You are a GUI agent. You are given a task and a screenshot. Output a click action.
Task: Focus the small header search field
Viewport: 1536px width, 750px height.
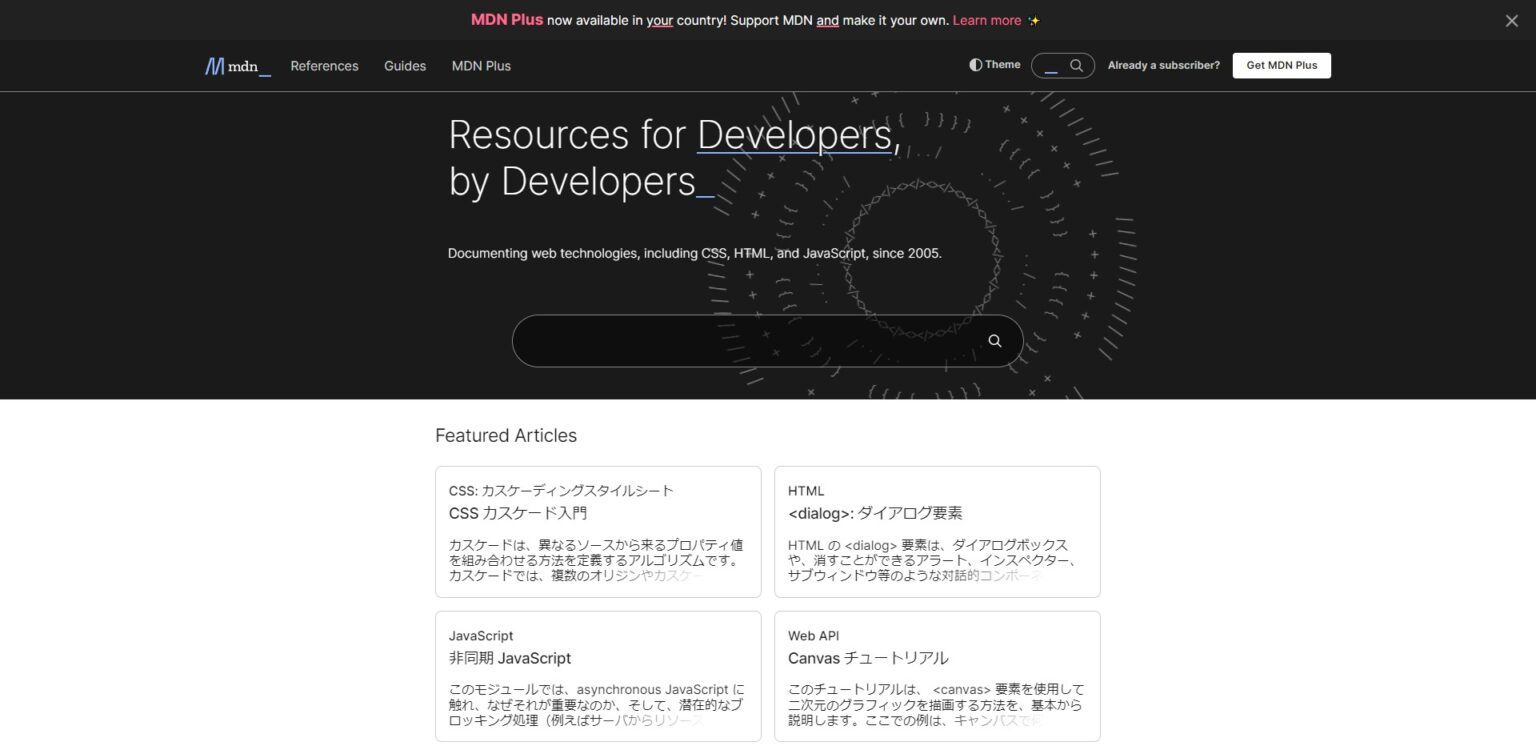click(x=1063, y=66)
